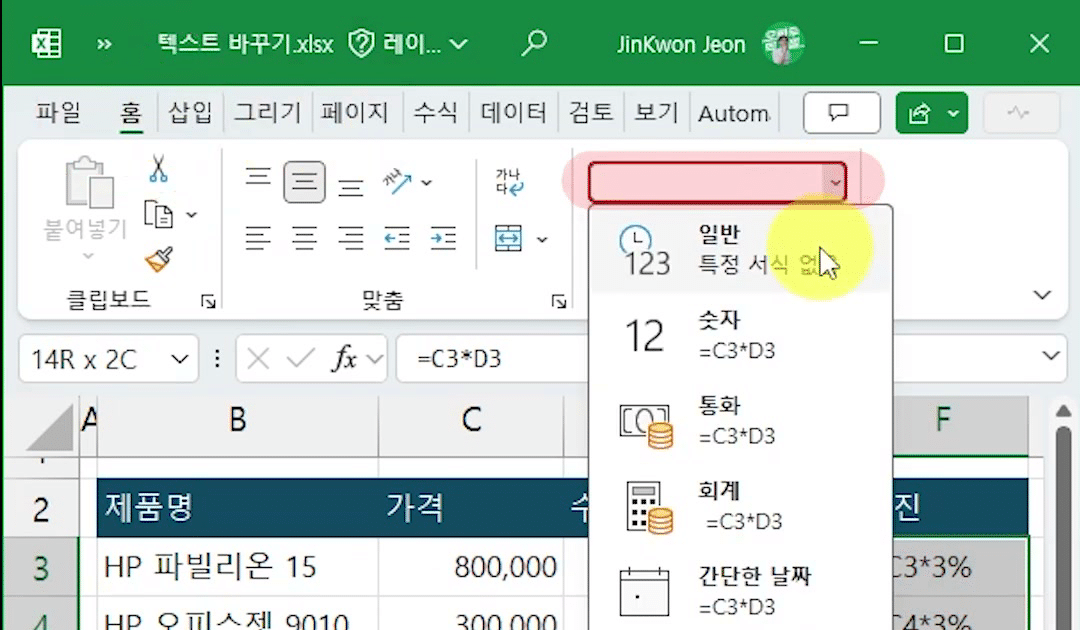Click cell HP 파빌리온 15
Image resolution: width=1080 pixels, height=630 pixels.
pos(238,568)
